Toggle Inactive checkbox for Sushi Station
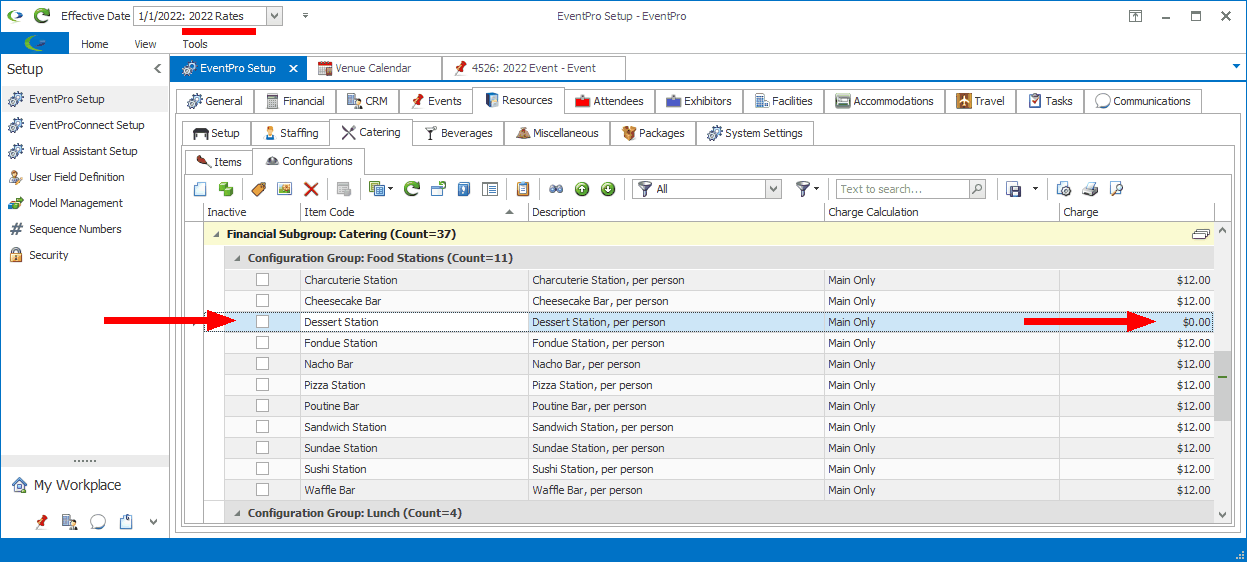1247x562 pixels. [x=262, y=469]
